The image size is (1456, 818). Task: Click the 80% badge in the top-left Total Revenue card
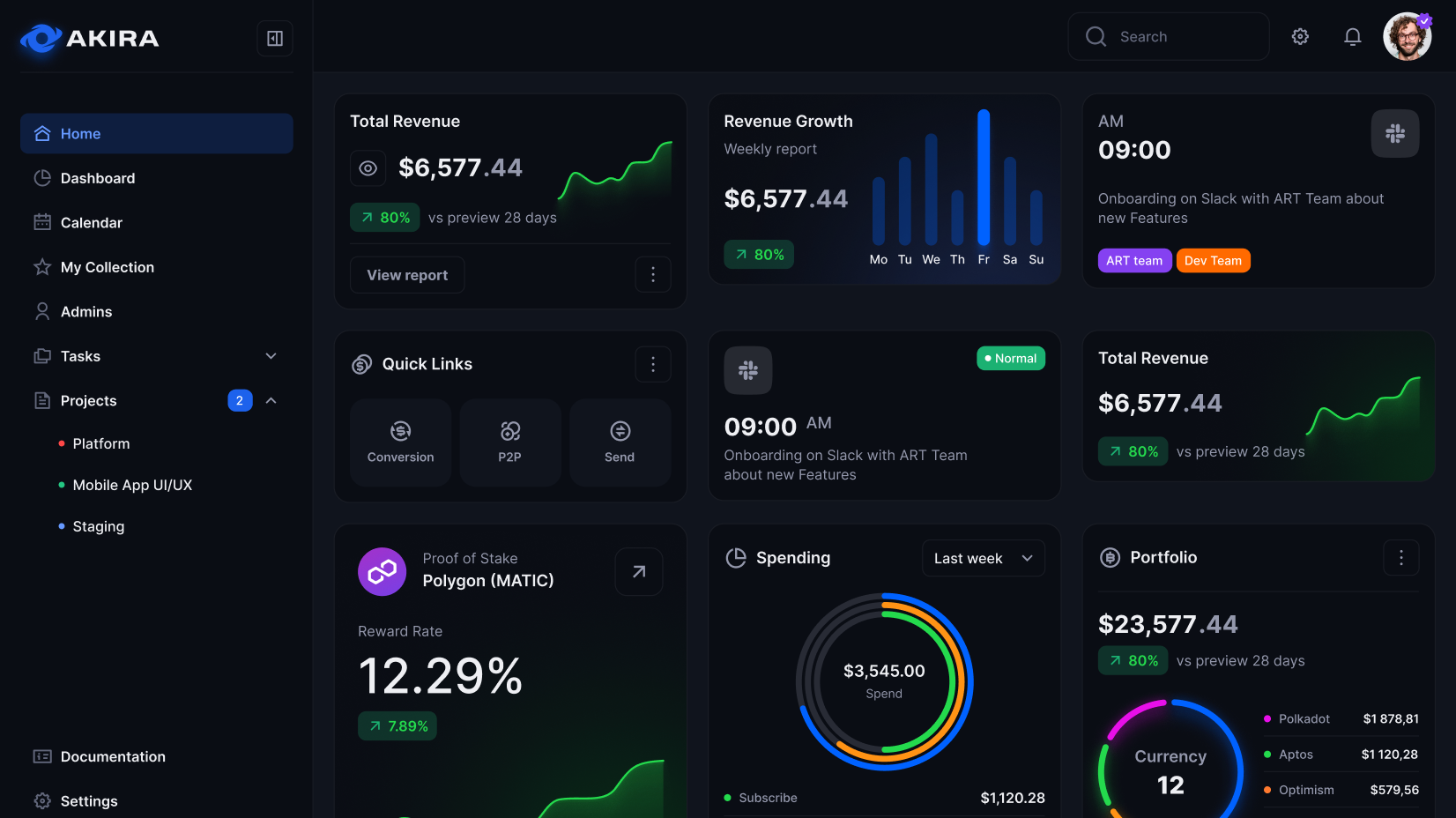(386, 218)
